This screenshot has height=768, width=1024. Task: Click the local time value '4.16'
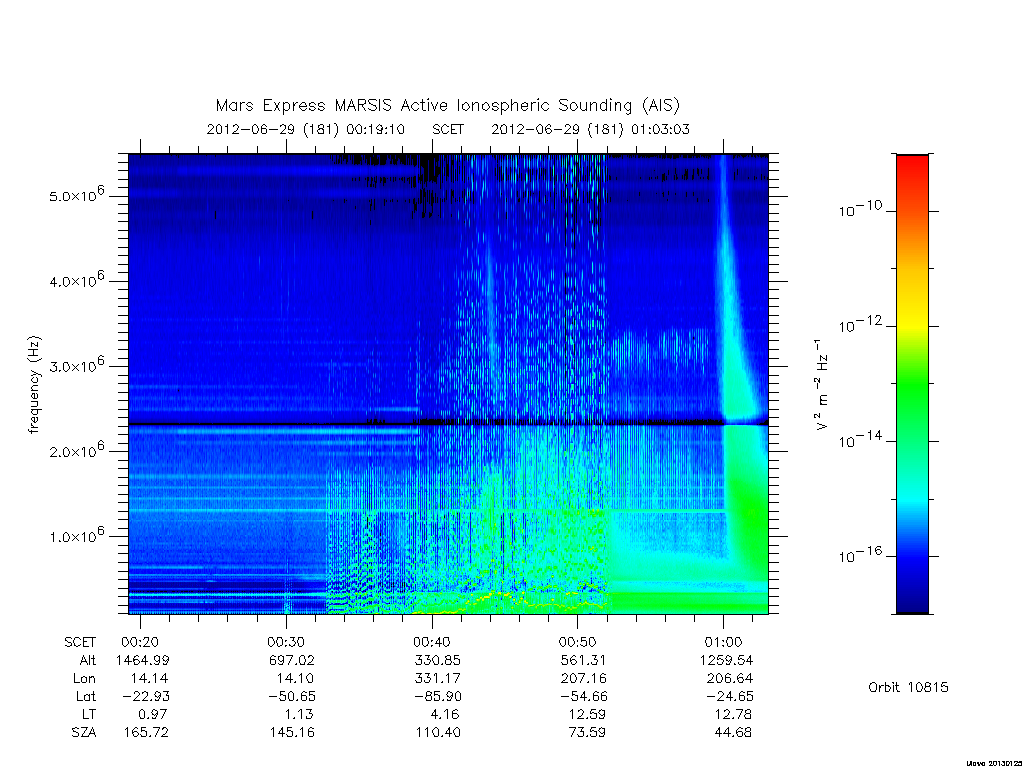tap(444, 714)
